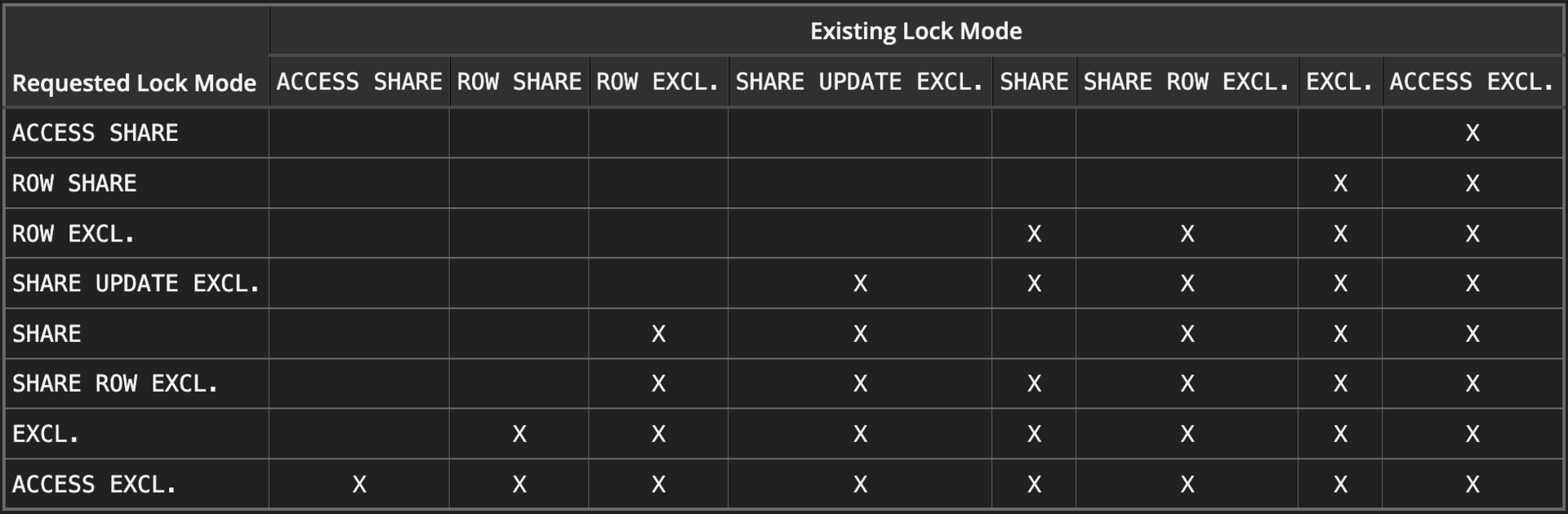Click the 'Existing Lock Mode' header
The image size is (1568, 514).
click(x=915, y=31)
